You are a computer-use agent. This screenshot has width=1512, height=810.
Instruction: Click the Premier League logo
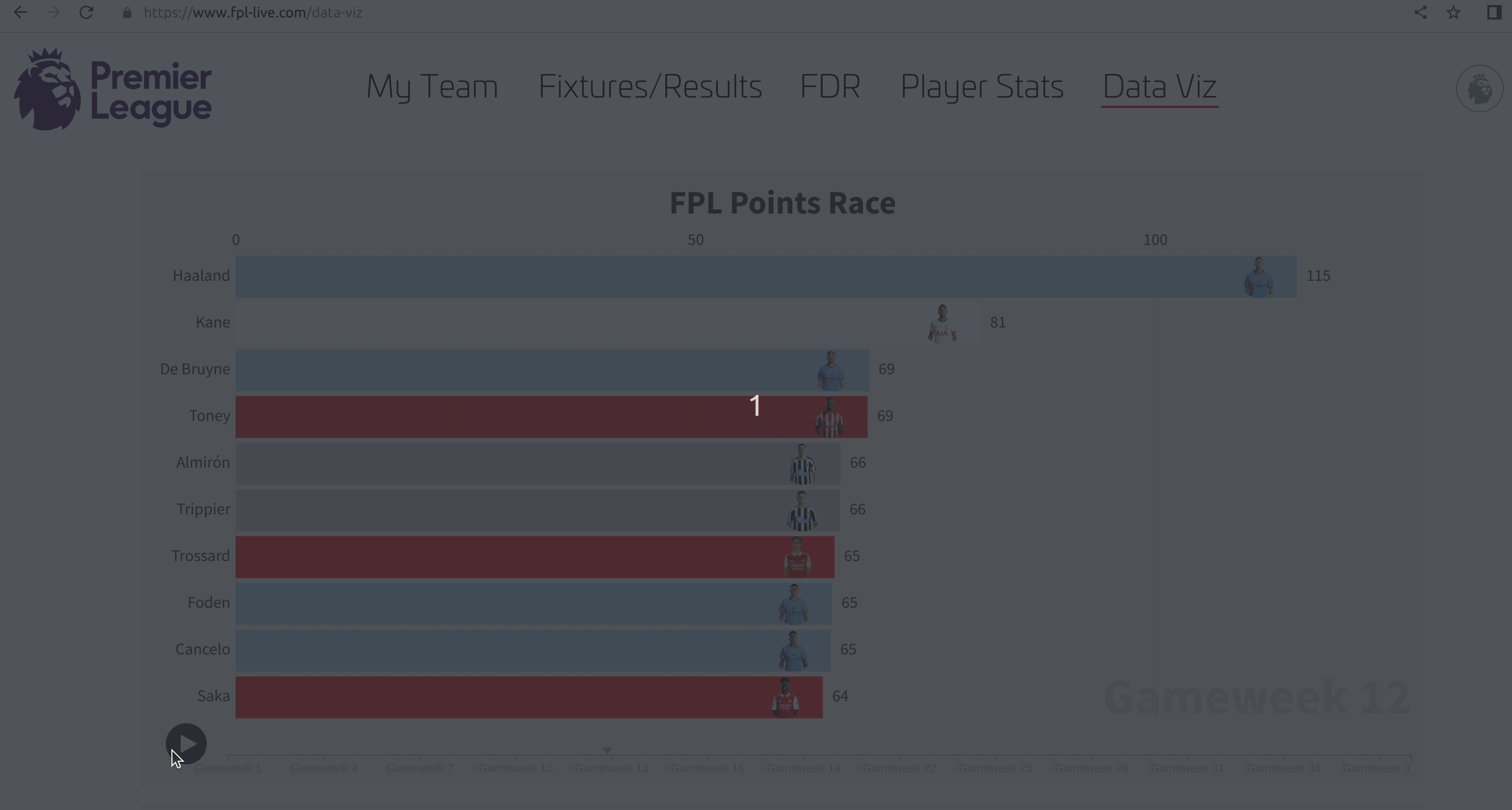point(113,89)
